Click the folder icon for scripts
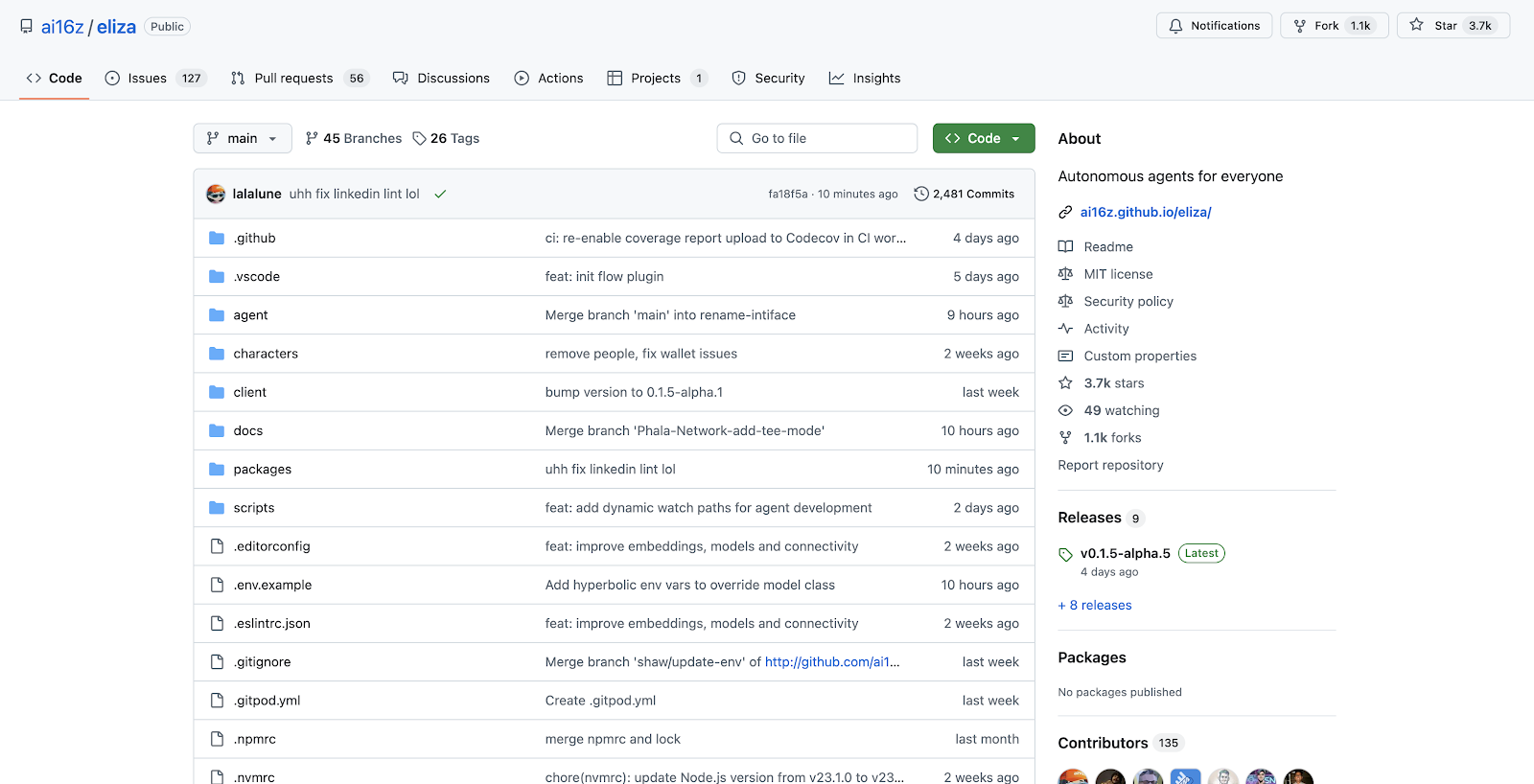 [x=217, y=507]
